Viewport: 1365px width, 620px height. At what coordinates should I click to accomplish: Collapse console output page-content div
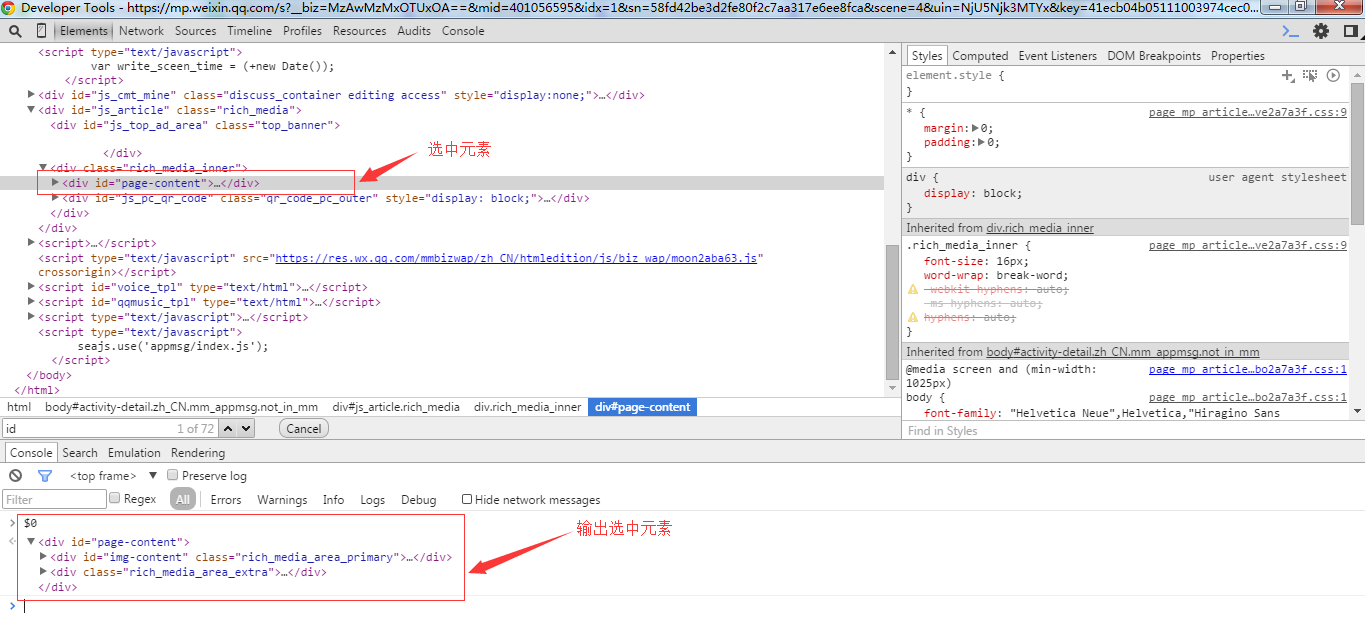point(31,542)
